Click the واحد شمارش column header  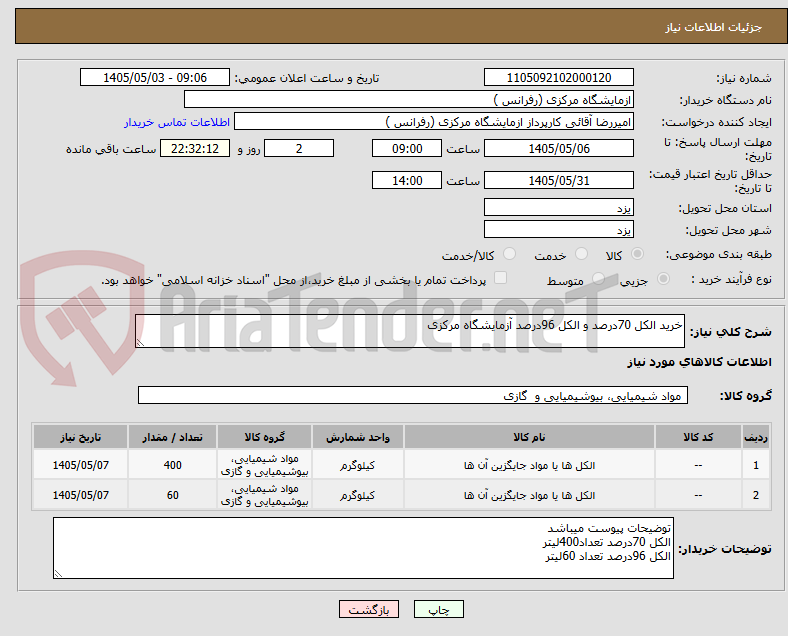coord(357,437)
